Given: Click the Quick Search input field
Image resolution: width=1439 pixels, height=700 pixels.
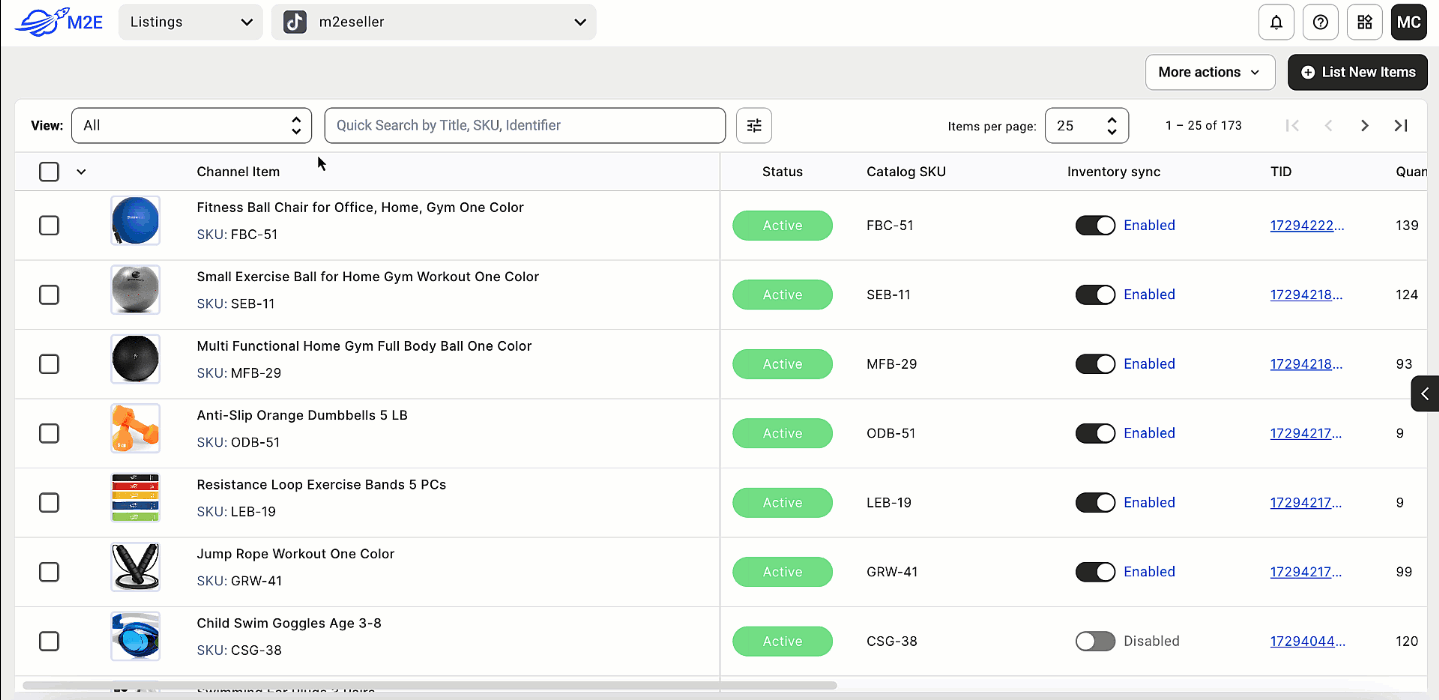Looking at the screenshot, I should (x=524, y=125).
